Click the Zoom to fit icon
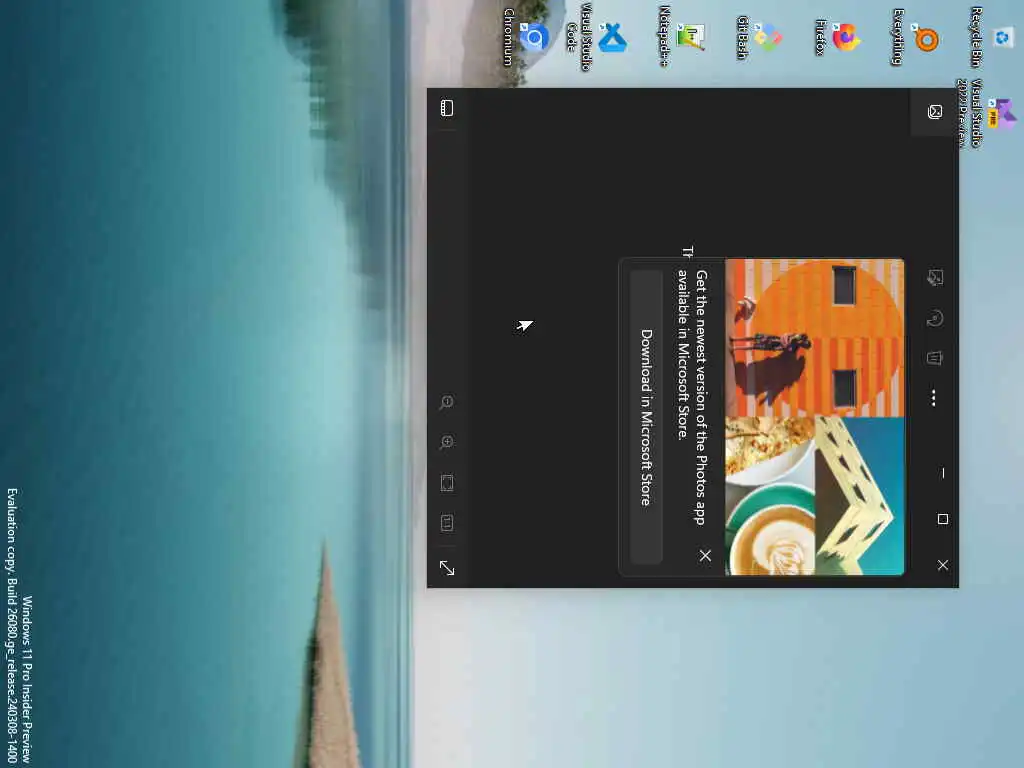Screen dimensions: 1024x768 coord(447,483)
